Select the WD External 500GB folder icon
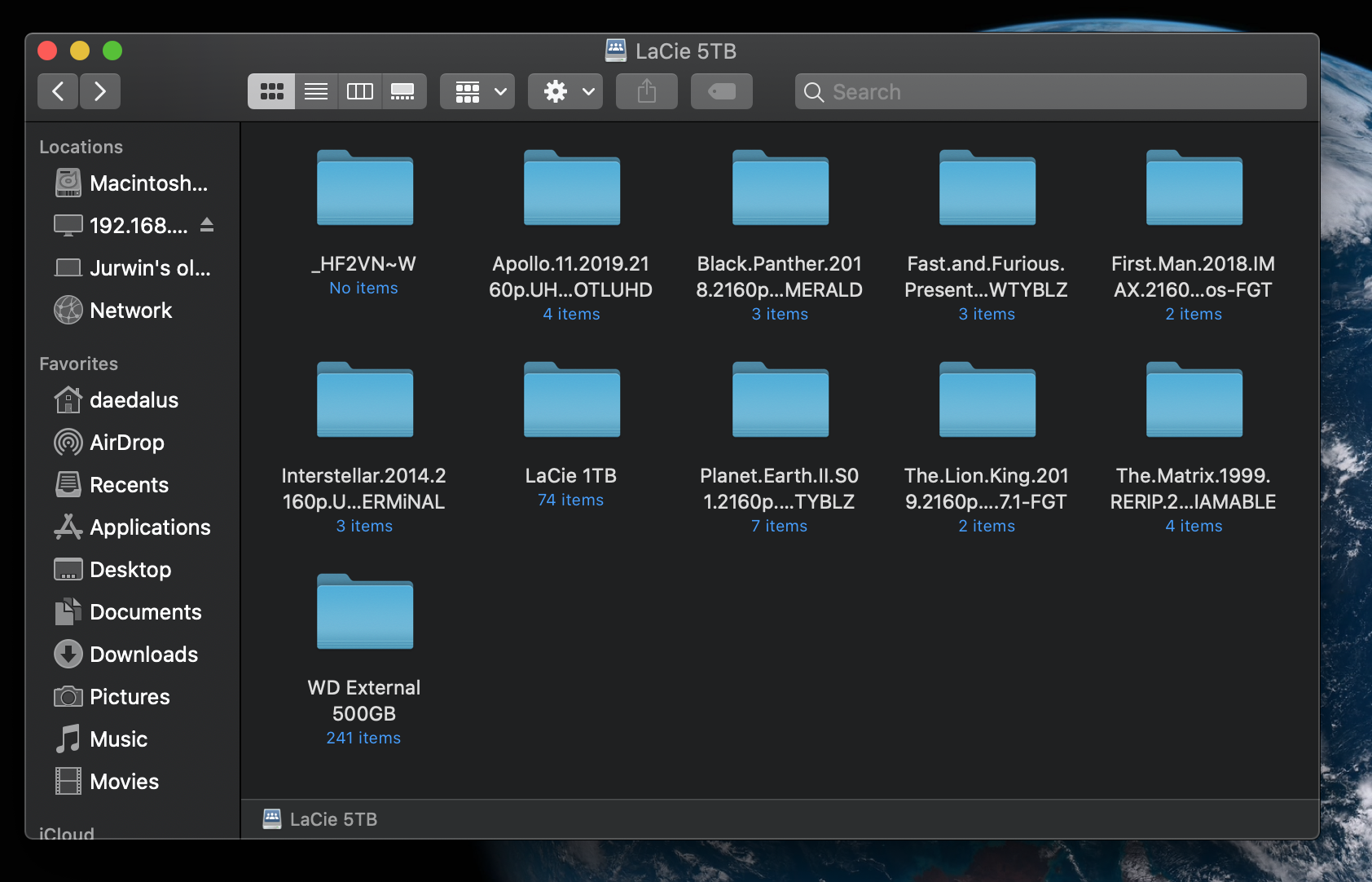 point(365,611)
